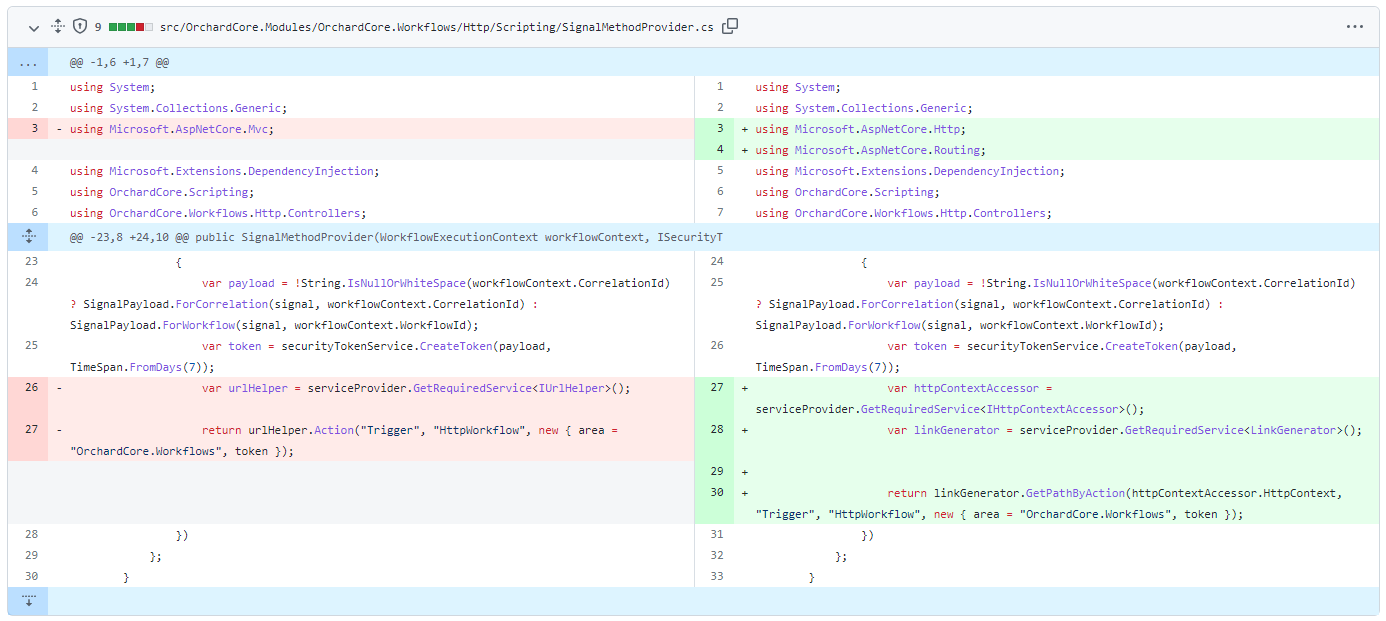The width and height of the screenshot is (1386, 621).
Task: Expand hidden lines above the first hunk
Action: click(x=28, y=62)
